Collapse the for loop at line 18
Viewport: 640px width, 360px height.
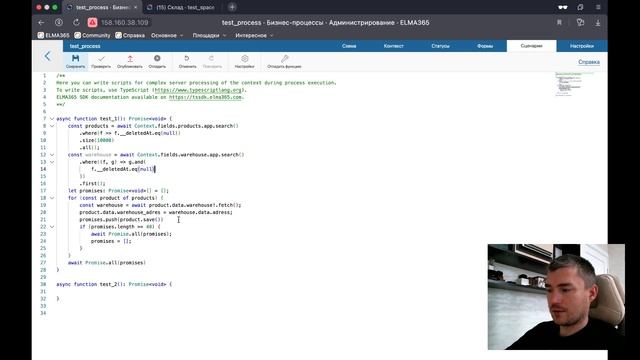(x=52, y=198)
